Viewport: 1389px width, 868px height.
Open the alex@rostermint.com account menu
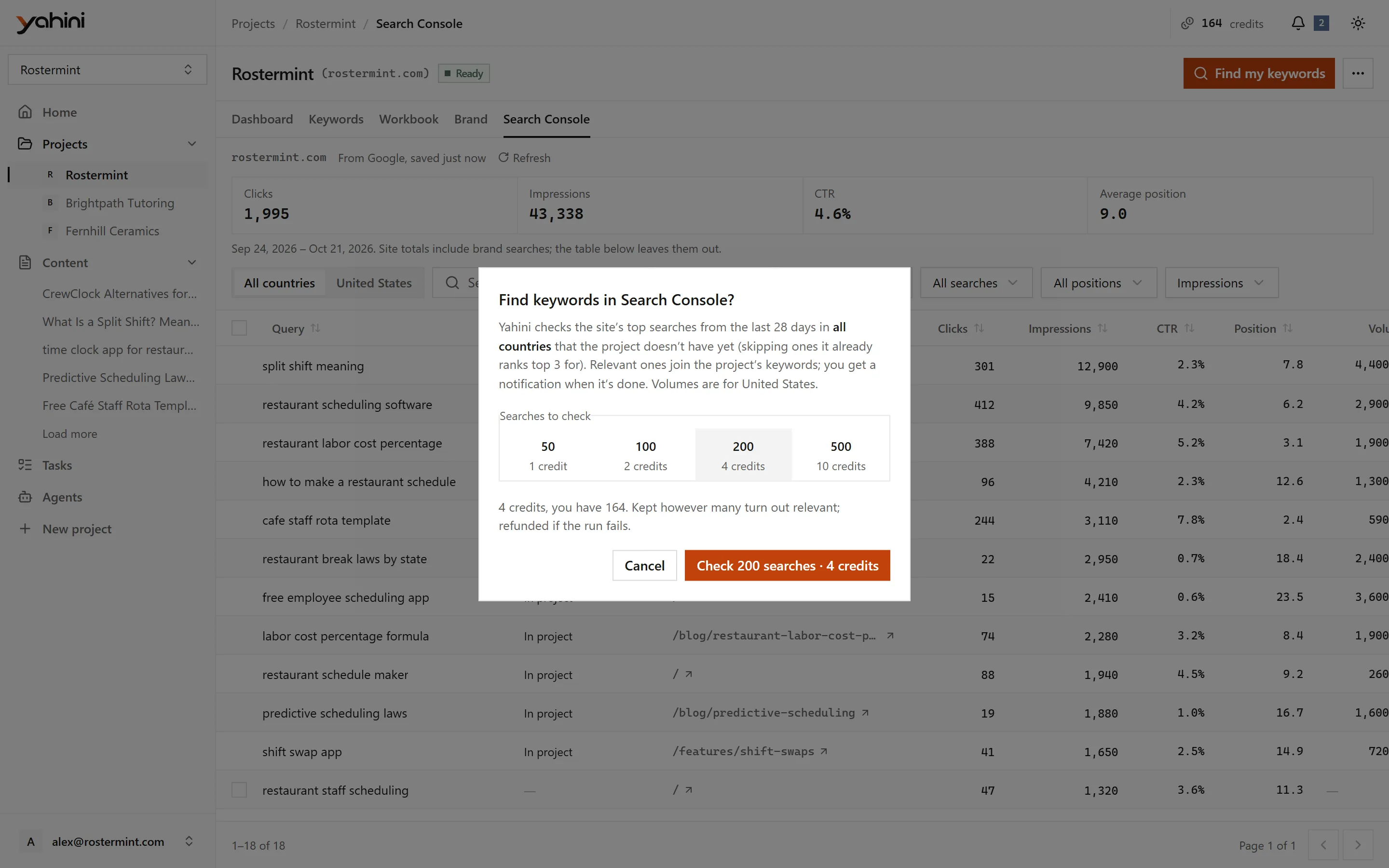pyautogui.click(x=108, y=841)
